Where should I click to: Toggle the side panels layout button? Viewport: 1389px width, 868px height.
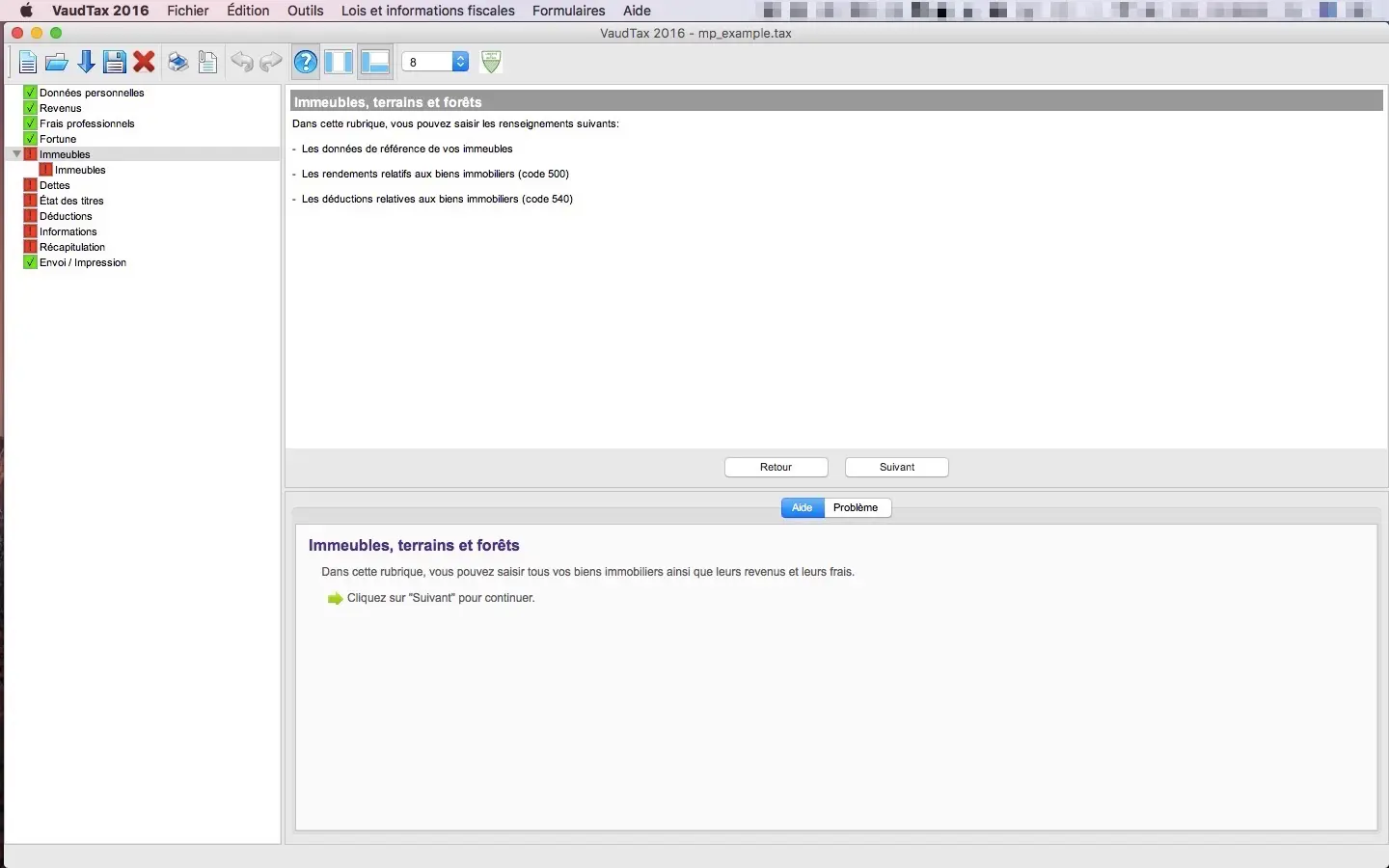pos(339,63)
